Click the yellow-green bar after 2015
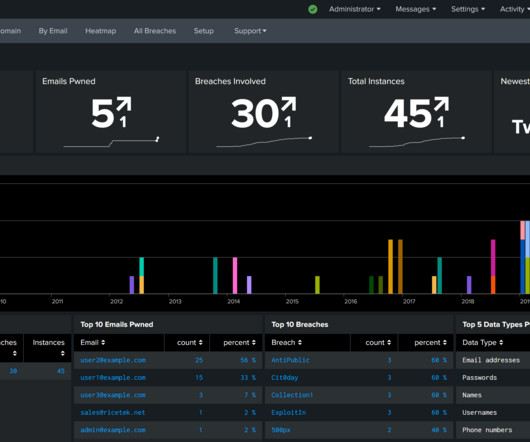The height and width of the screenshot is (442, 530). point(317,285)
